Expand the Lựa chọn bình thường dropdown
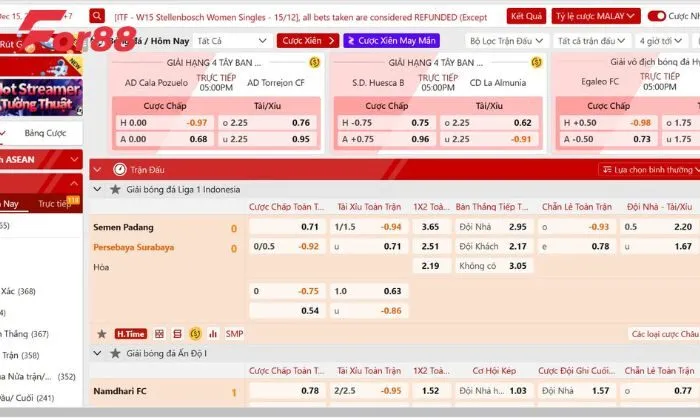Screen dimensions: 700x420 649,170
